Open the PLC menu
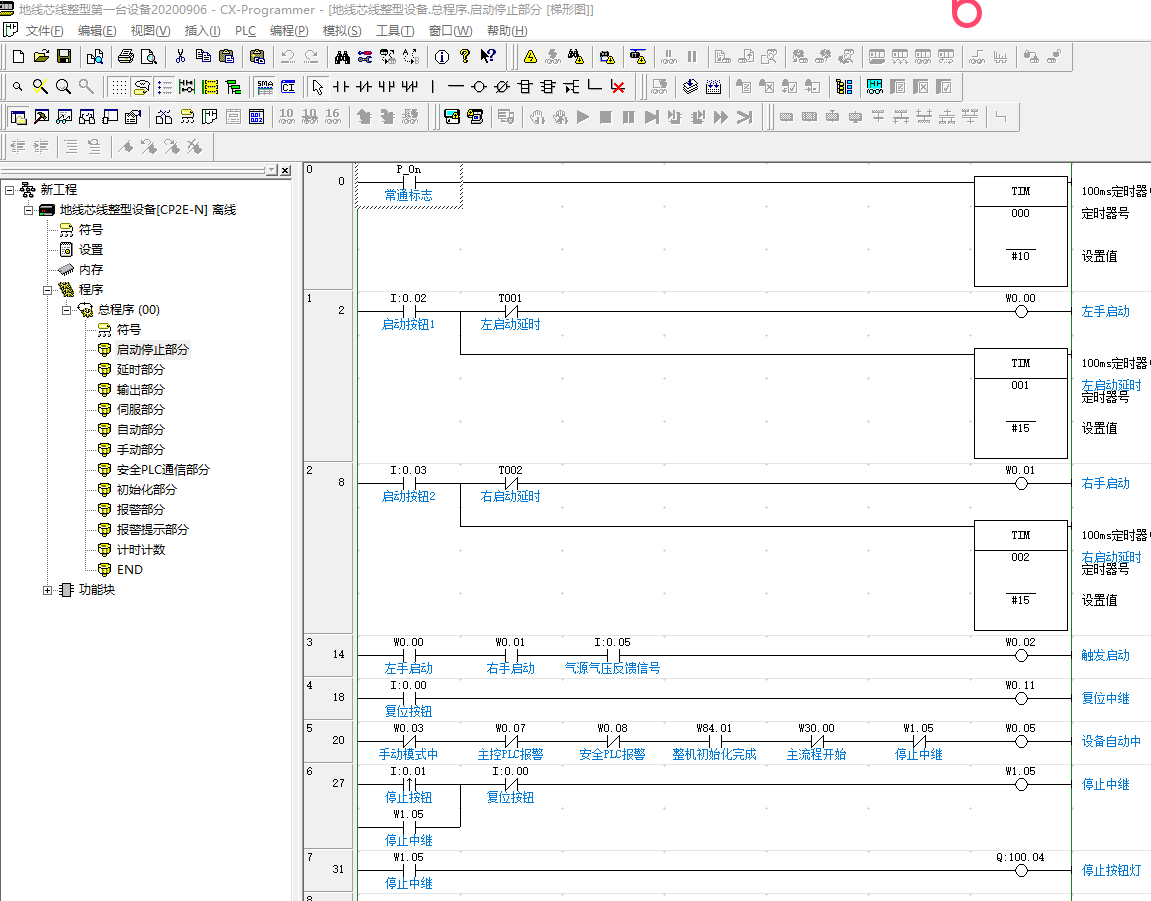Screen dimensions: 1151x901 (245, 31)
